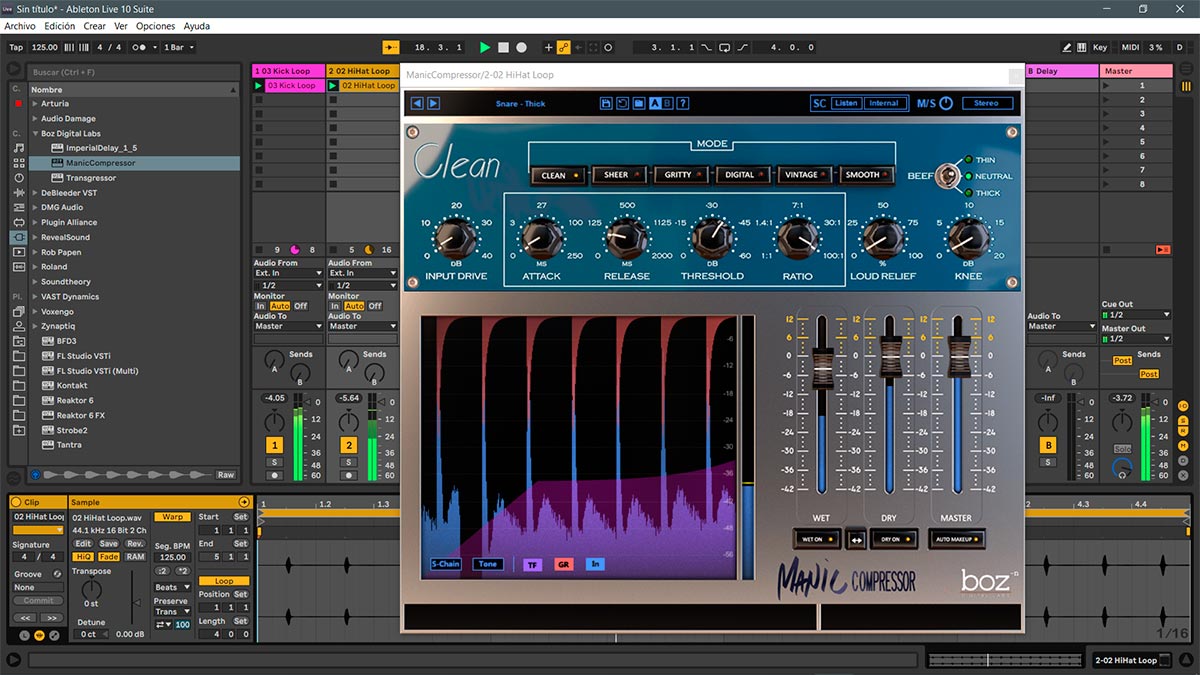Toggle the metronome icon next to time signature
This screenshot has width=1200, height=675.
pyautogui.click(x=143, y=47)
